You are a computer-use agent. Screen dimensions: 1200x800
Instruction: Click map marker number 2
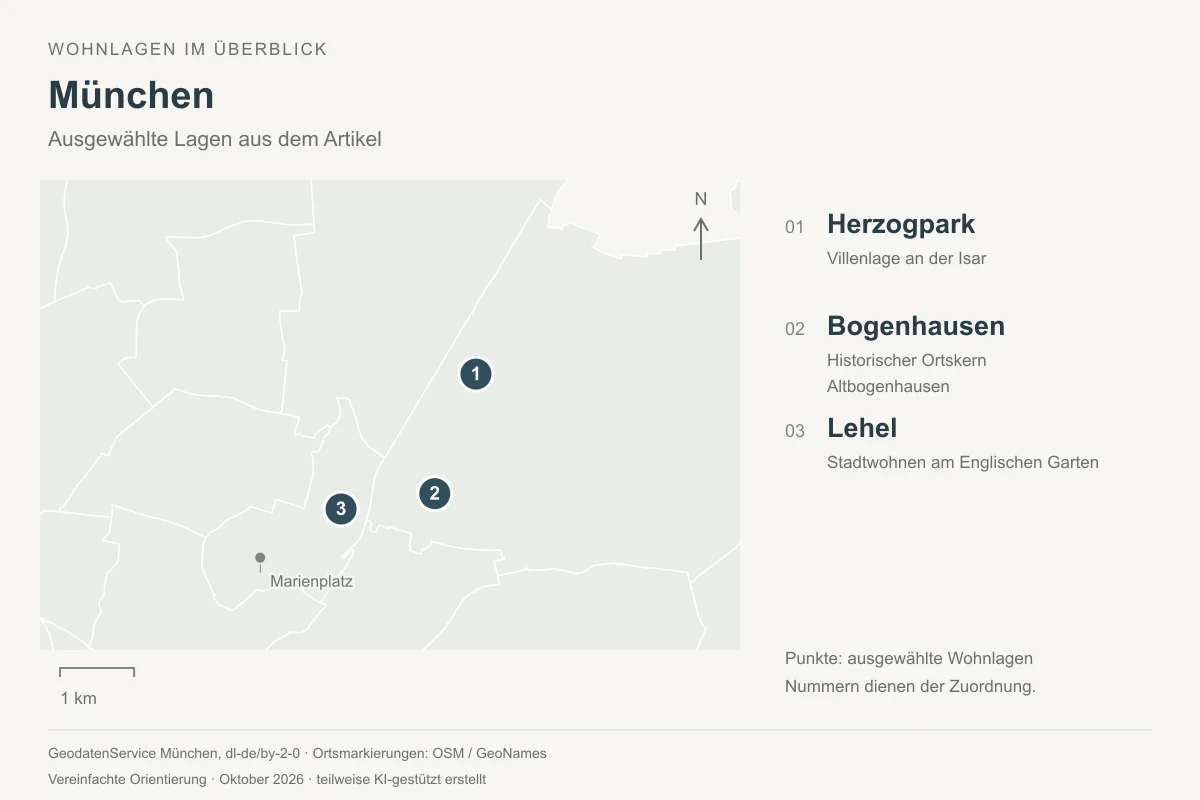(x=434, y=493)
